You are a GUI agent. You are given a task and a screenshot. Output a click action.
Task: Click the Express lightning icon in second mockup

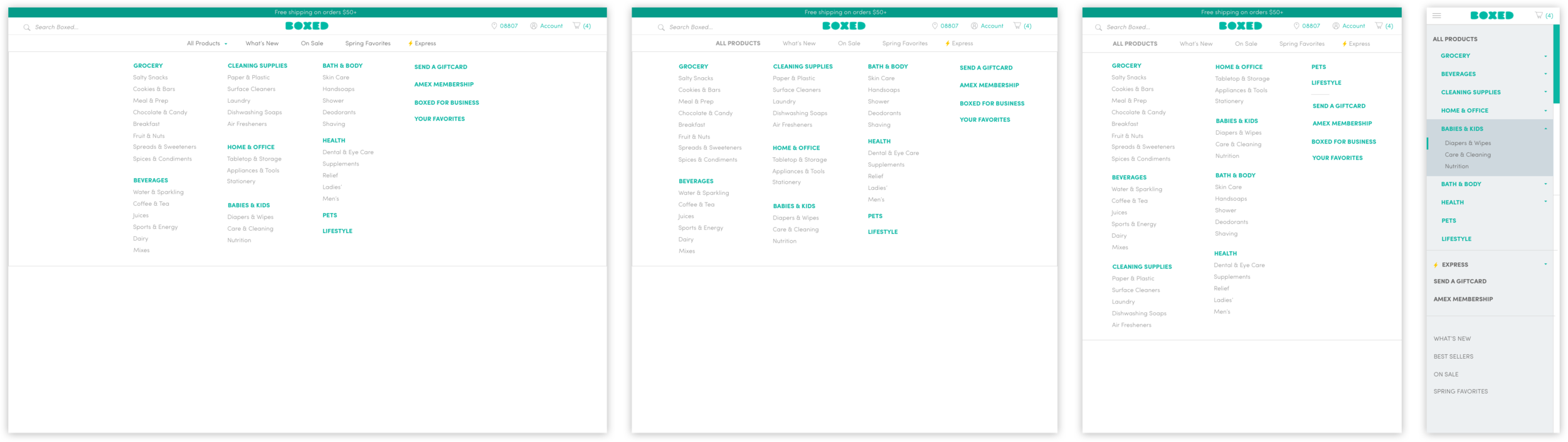[x=948, y=44]
